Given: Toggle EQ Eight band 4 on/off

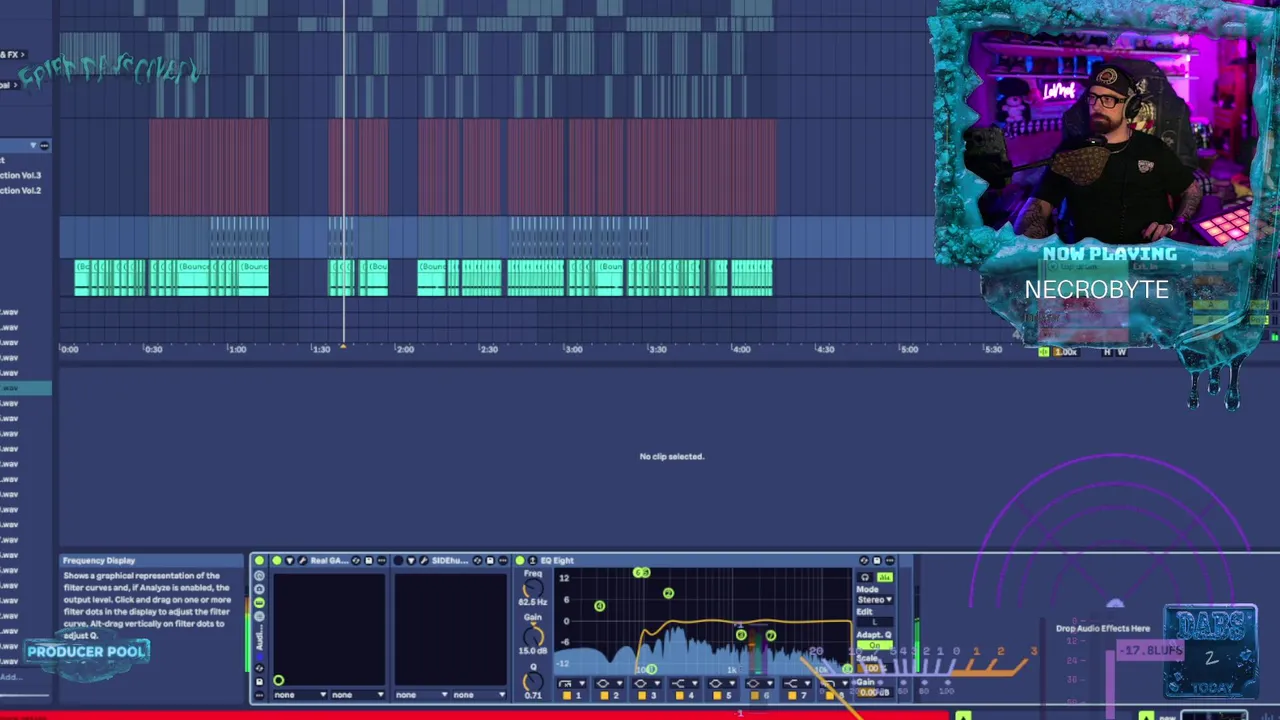Looking at the screenshot, I should pyautogui.click(x=680, y=696).
